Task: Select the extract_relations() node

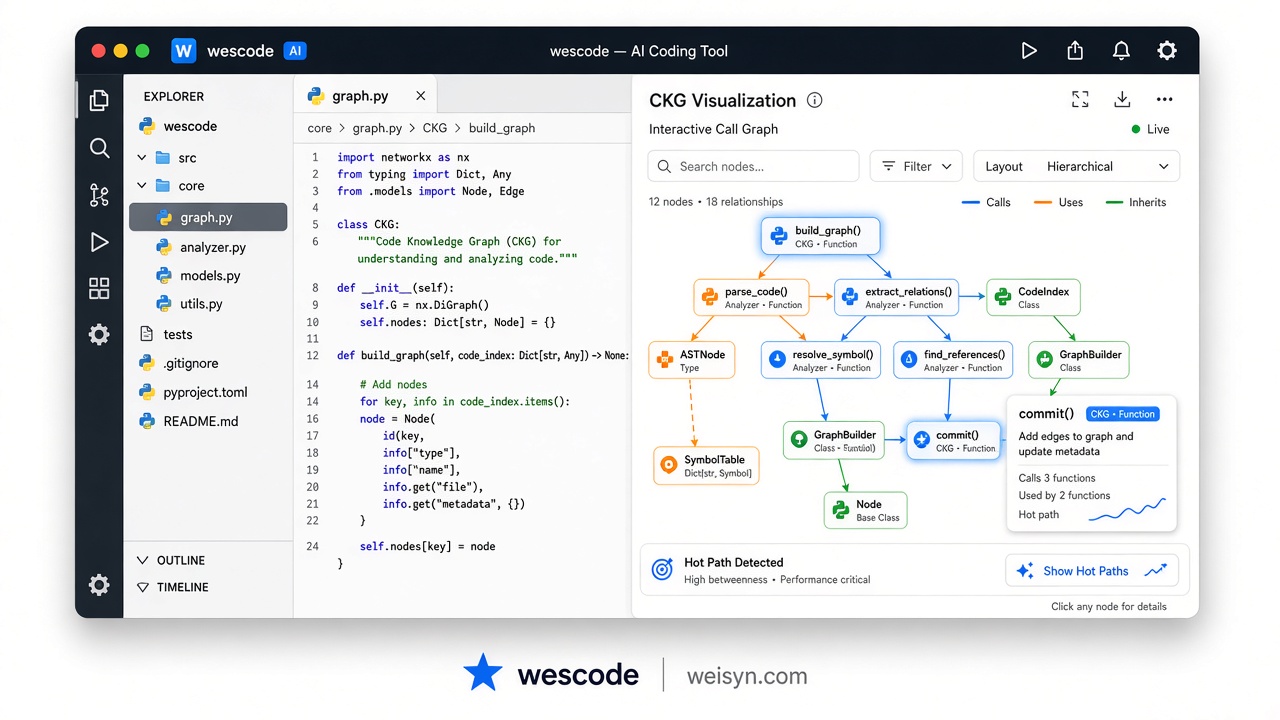Action: click(x=897, y=297)
